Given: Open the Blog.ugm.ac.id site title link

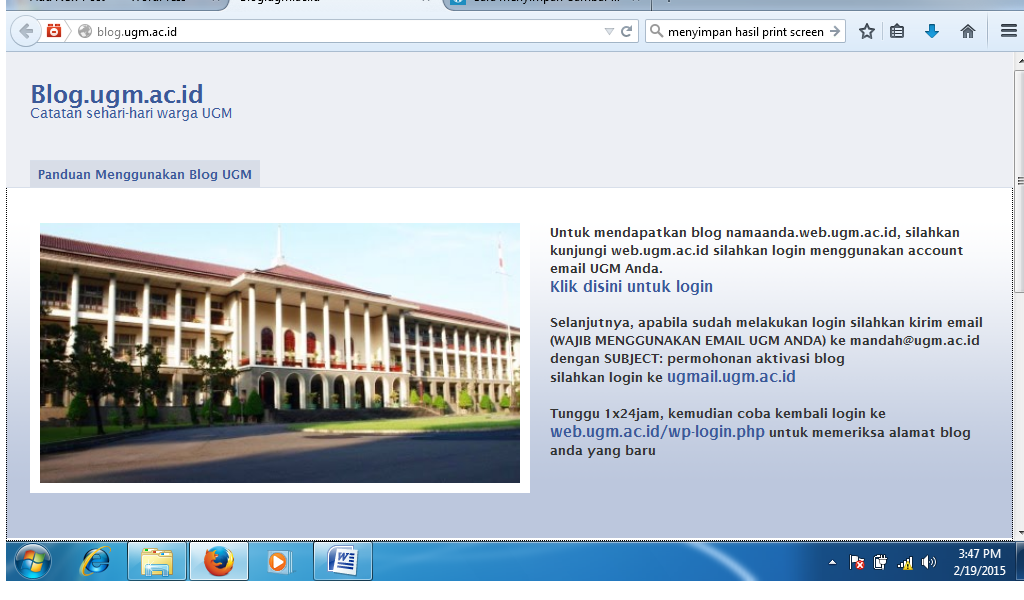Looking at the screenshot, I should point(117,94).
